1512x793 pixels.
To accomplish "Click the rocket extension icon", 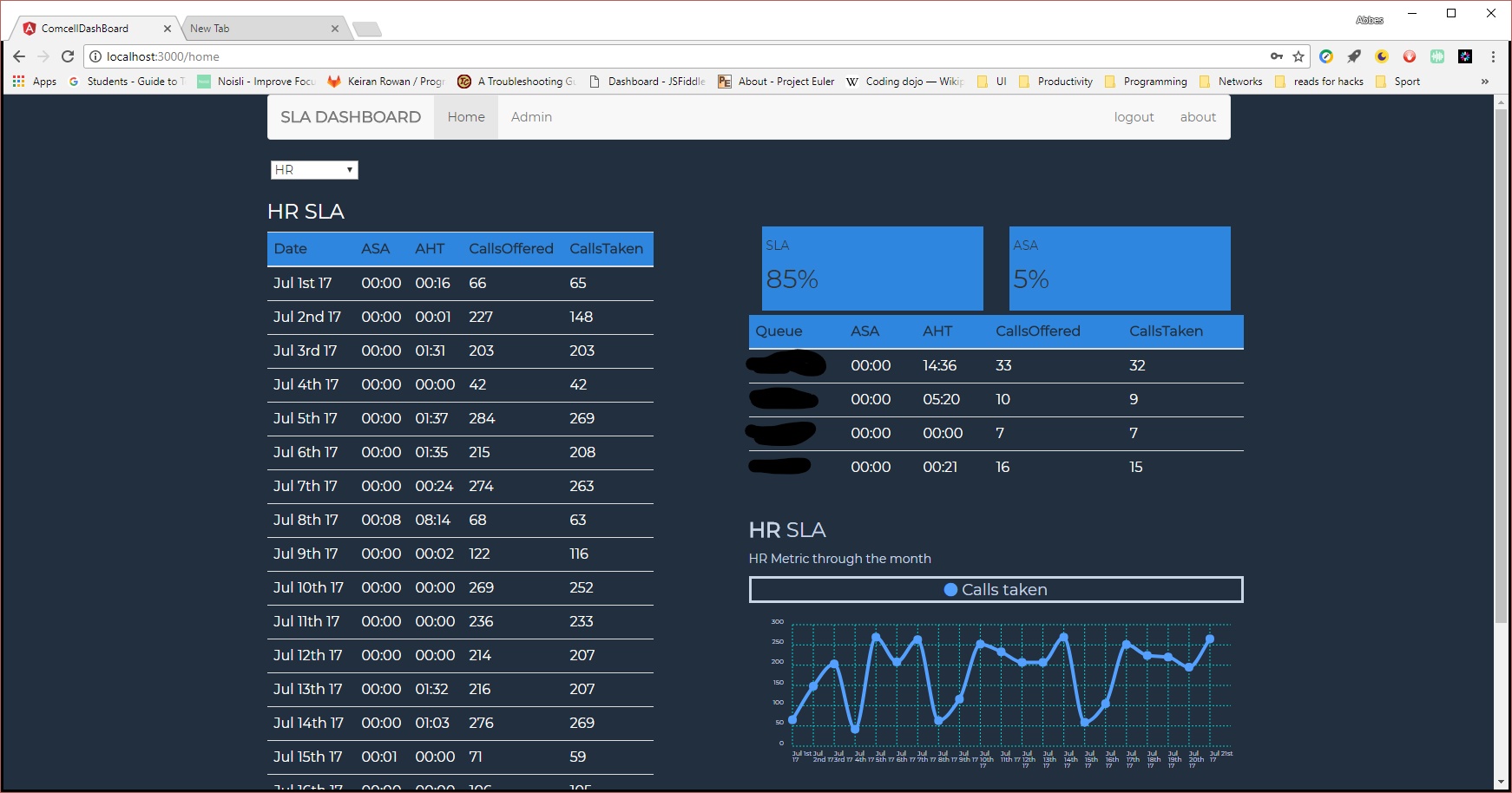I will tap(1354, 56).
